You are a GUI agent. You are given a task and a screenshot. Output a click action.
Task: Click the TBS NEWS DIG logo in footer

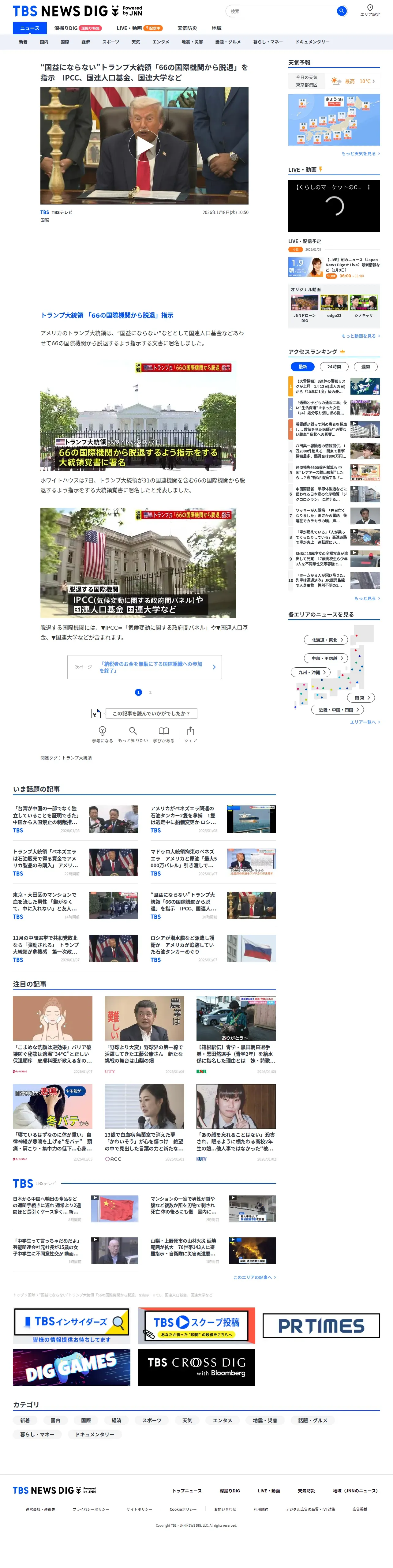point(54,1490)
